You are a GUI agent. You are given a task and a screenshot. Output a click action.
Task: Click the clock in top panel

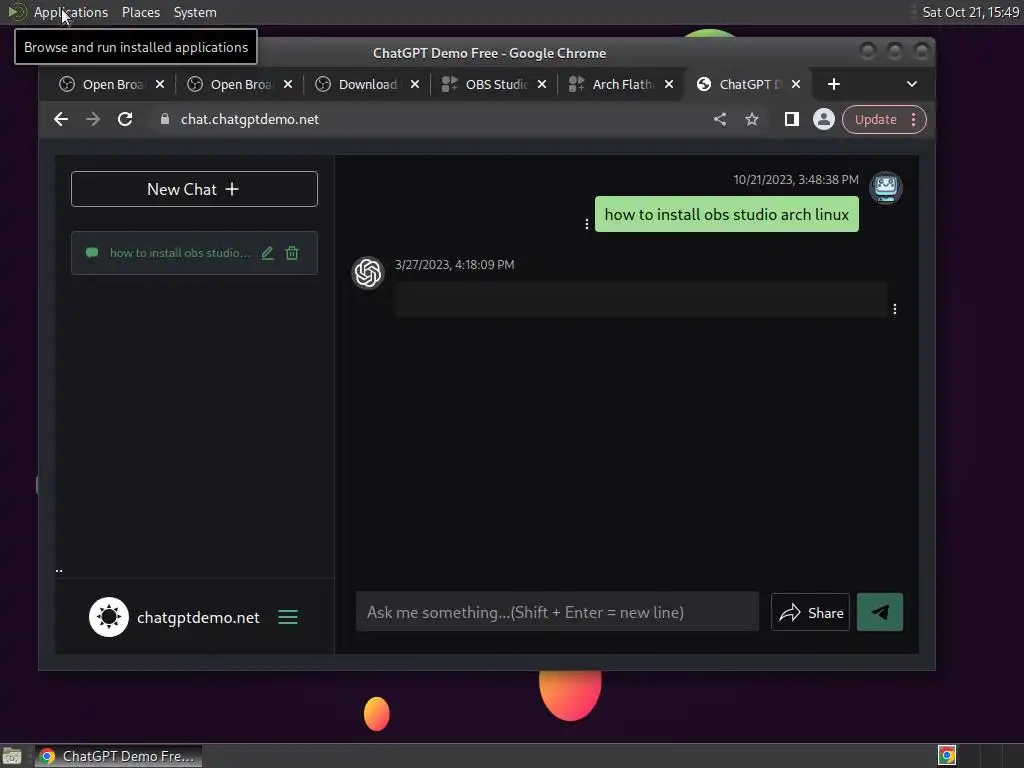click(970, 12)
